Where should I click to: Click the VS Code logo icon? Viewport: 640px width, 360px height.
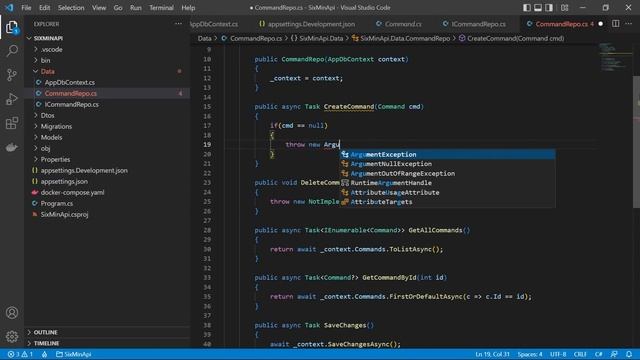(x=9, y=8)
